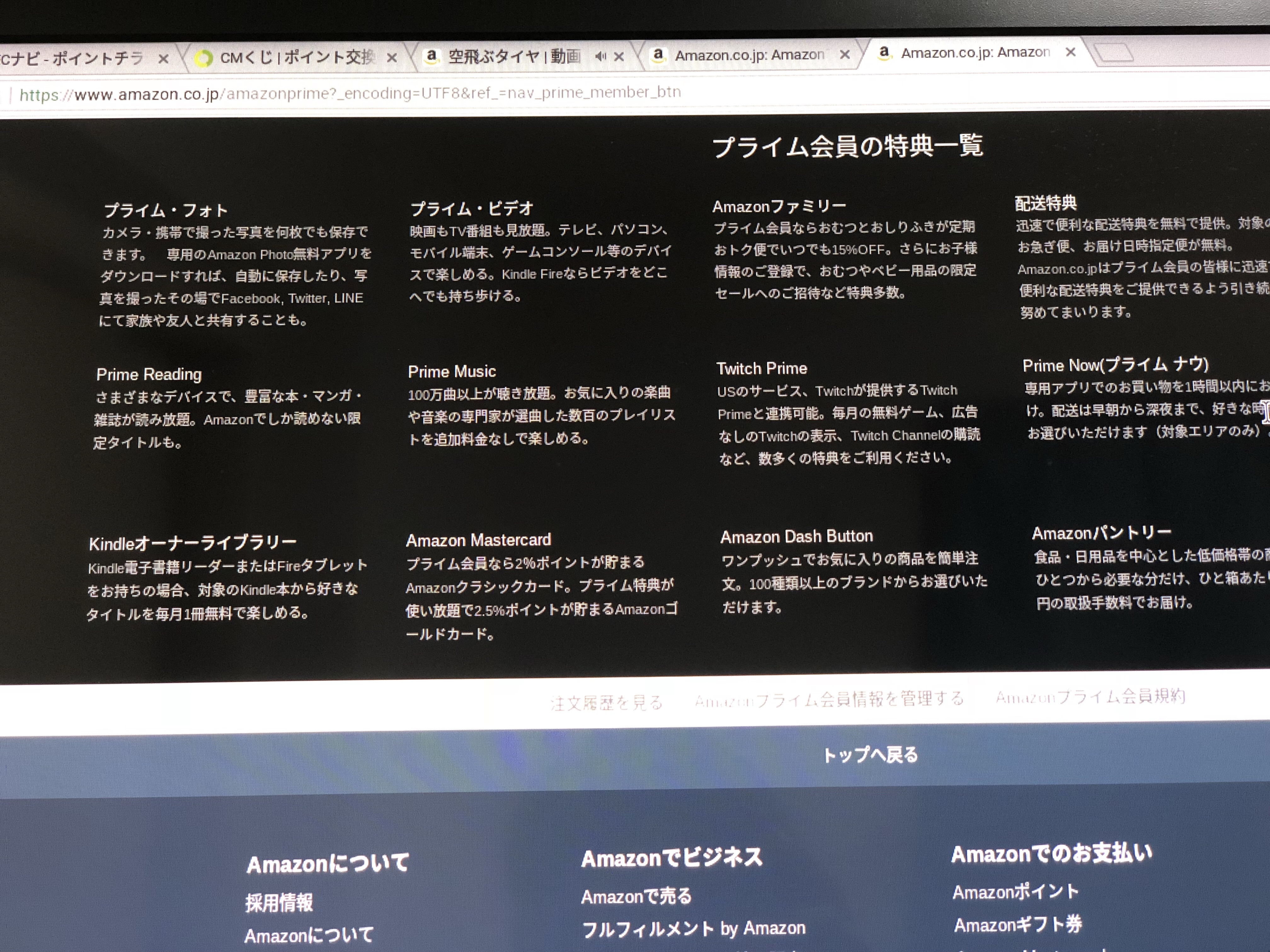Open the Amazonパントリー benefit heading
1270x952 pixels.
pos(1102,533)
